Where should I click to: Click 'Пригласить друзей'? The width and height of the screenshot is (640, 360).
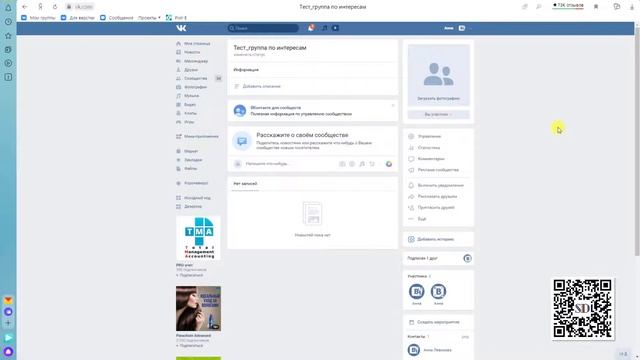(x=431, y=208)
